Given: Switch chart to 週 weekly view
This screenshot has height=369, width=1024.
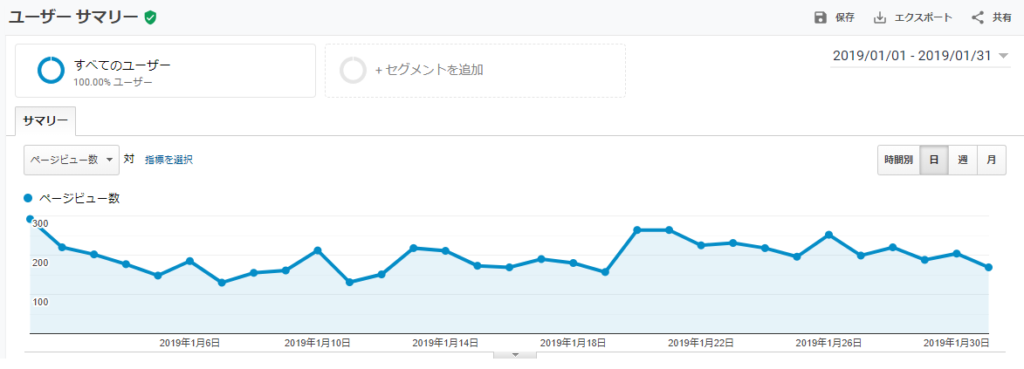Looking at the screenshot, I should click(x=963, y=160).
